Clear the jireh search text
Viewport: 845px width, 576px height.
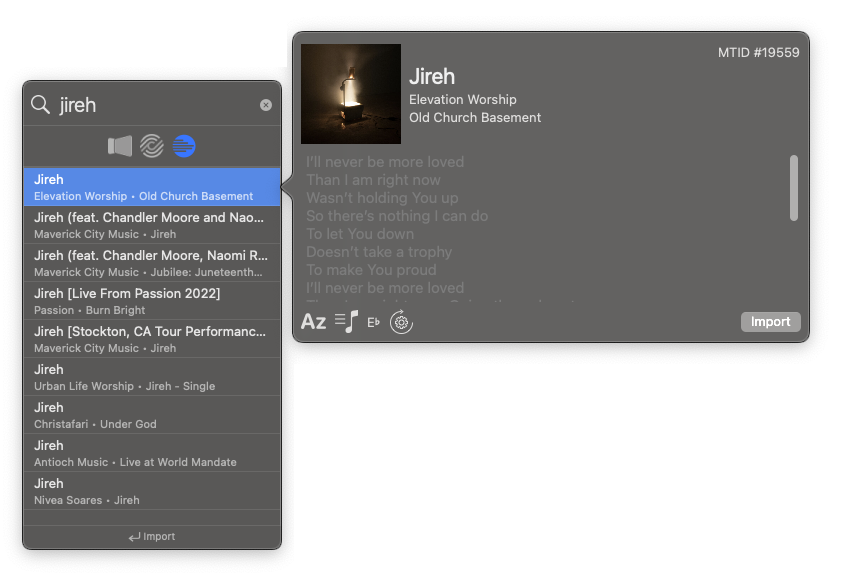click(266, 105)
